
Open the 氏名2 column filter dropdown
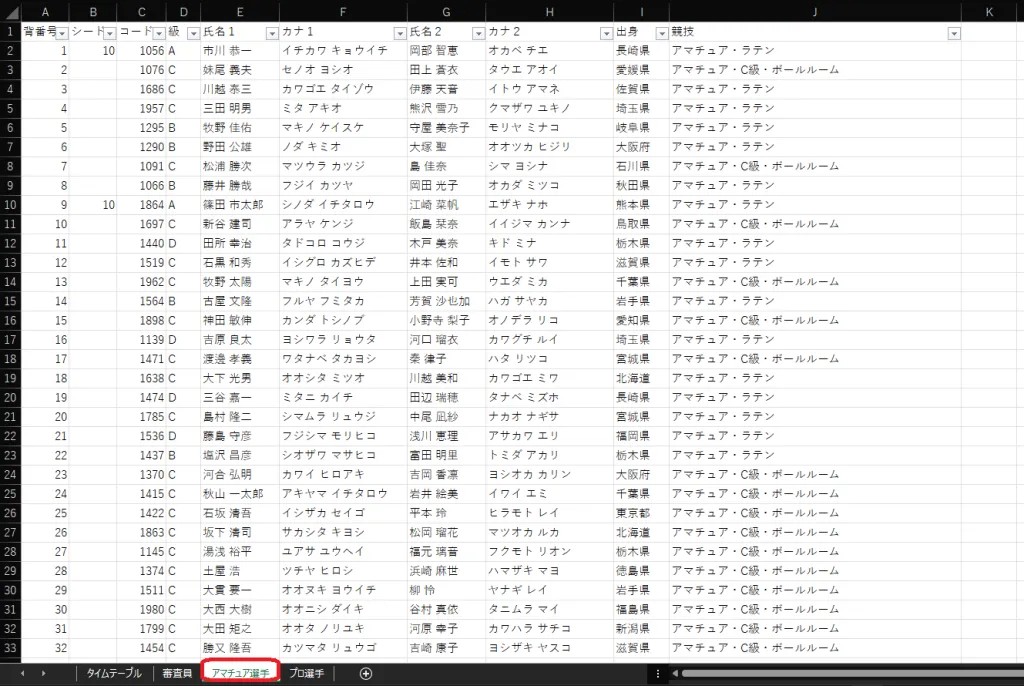478,33
